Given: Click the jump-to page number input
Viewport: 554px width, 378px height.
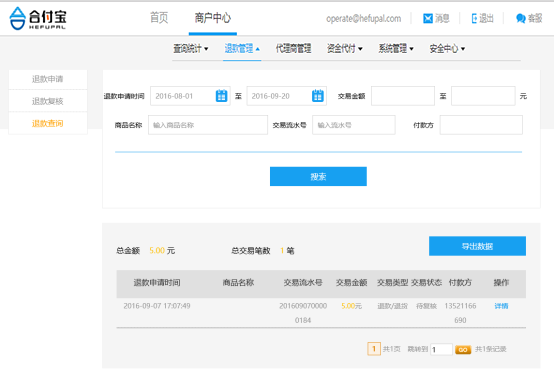Looking at the screenshot, I should (x=441, y=349).
